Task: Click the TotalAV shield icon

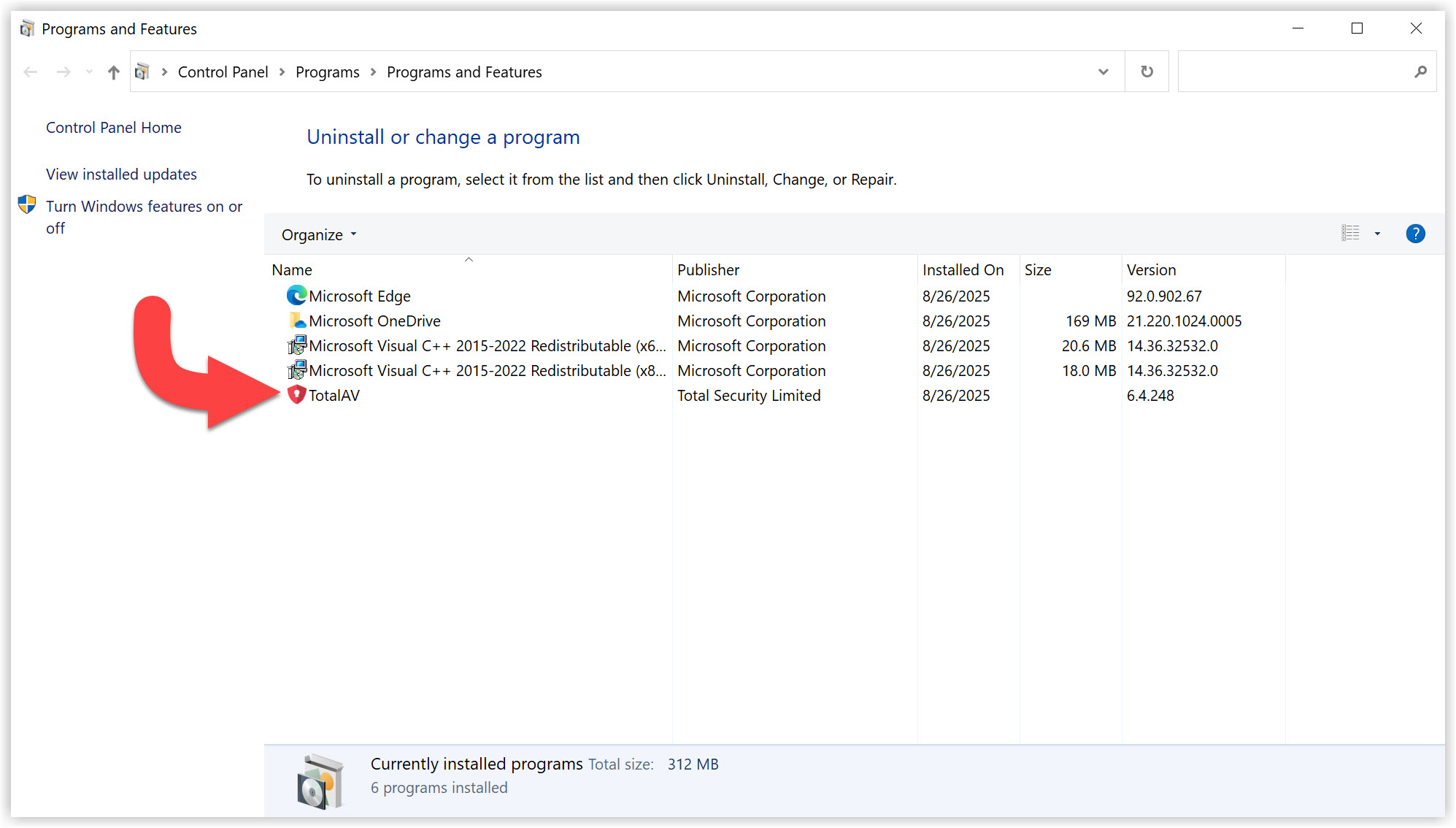Action: (296, 395)
